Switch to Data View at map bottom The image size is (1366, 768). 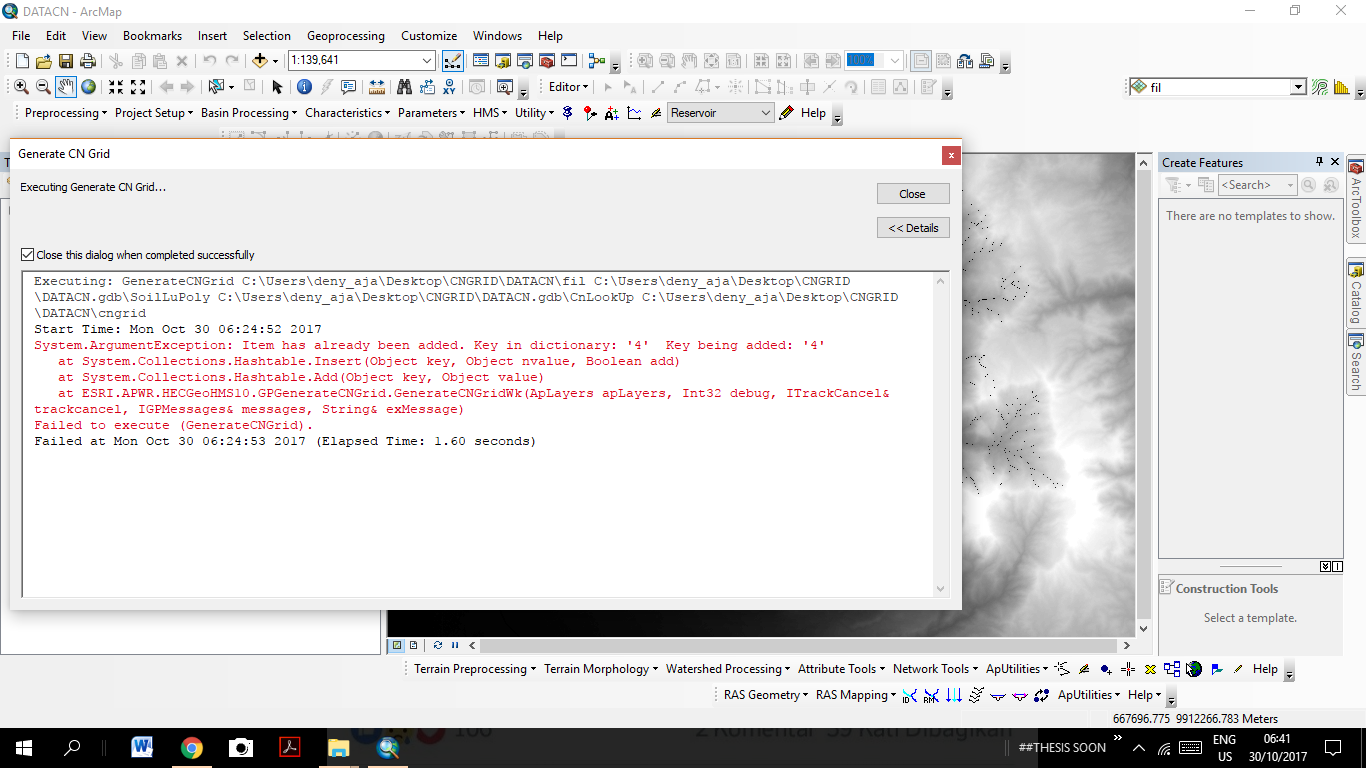397,645
